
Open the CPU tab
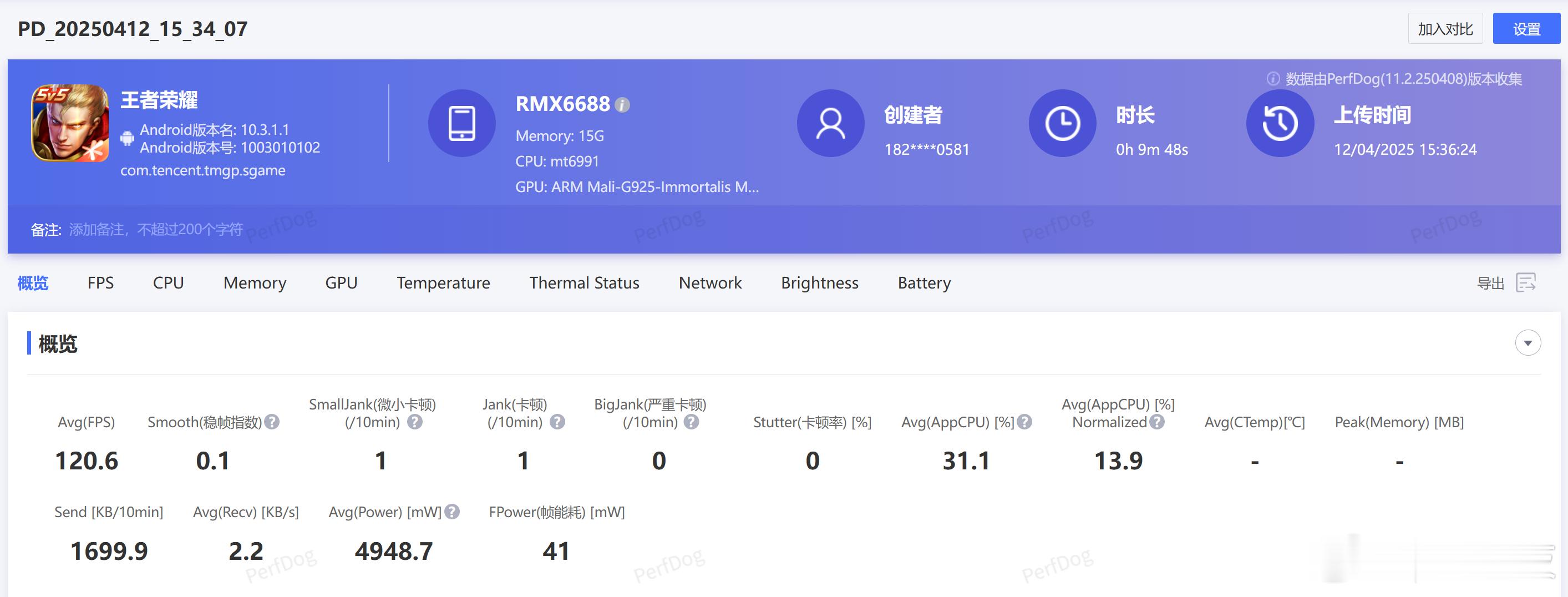(x=169, y=282)
